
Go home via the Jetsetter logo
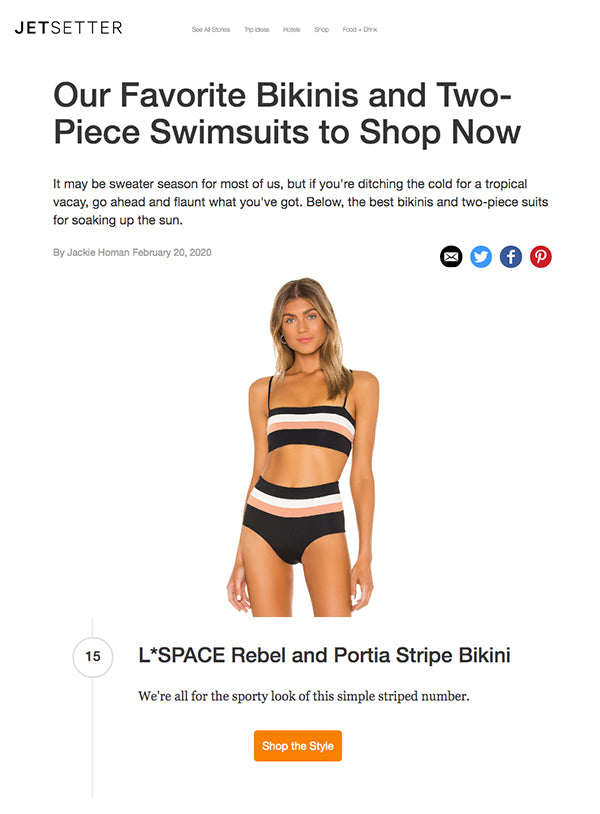tap(69, 28)
